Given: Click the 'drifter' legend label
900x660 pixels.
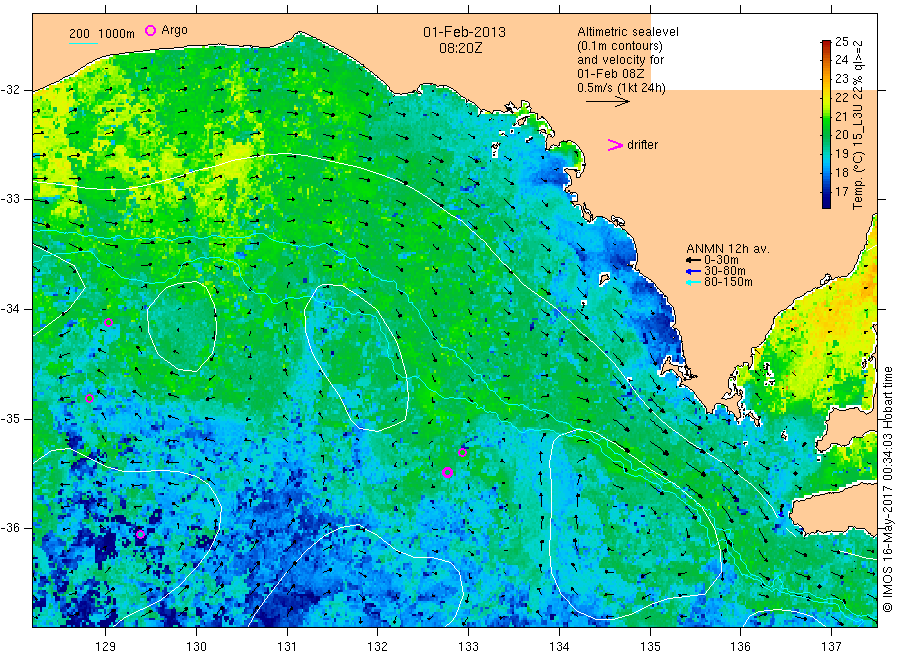Looking at the screenshot, I should [x=642, y=145].
